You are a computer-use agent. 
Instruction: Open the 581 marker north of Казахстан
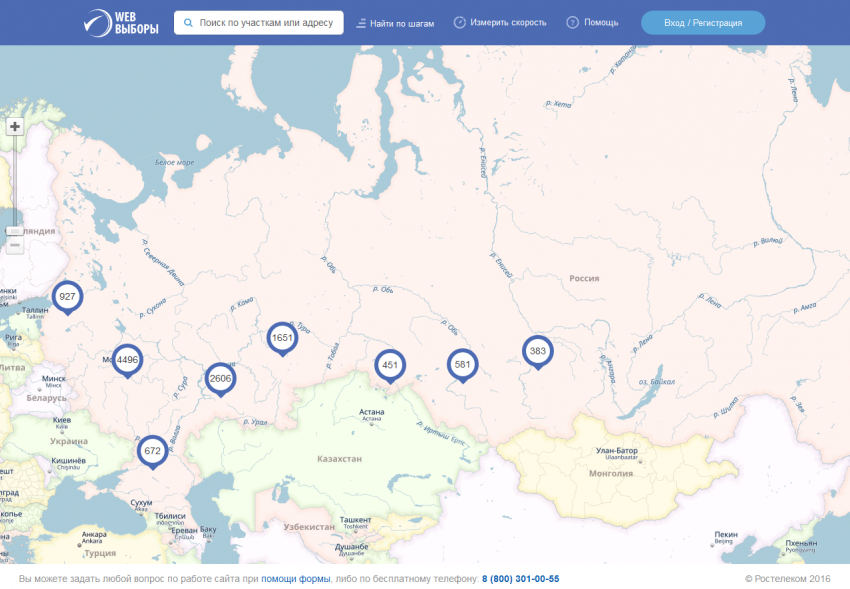462,365
